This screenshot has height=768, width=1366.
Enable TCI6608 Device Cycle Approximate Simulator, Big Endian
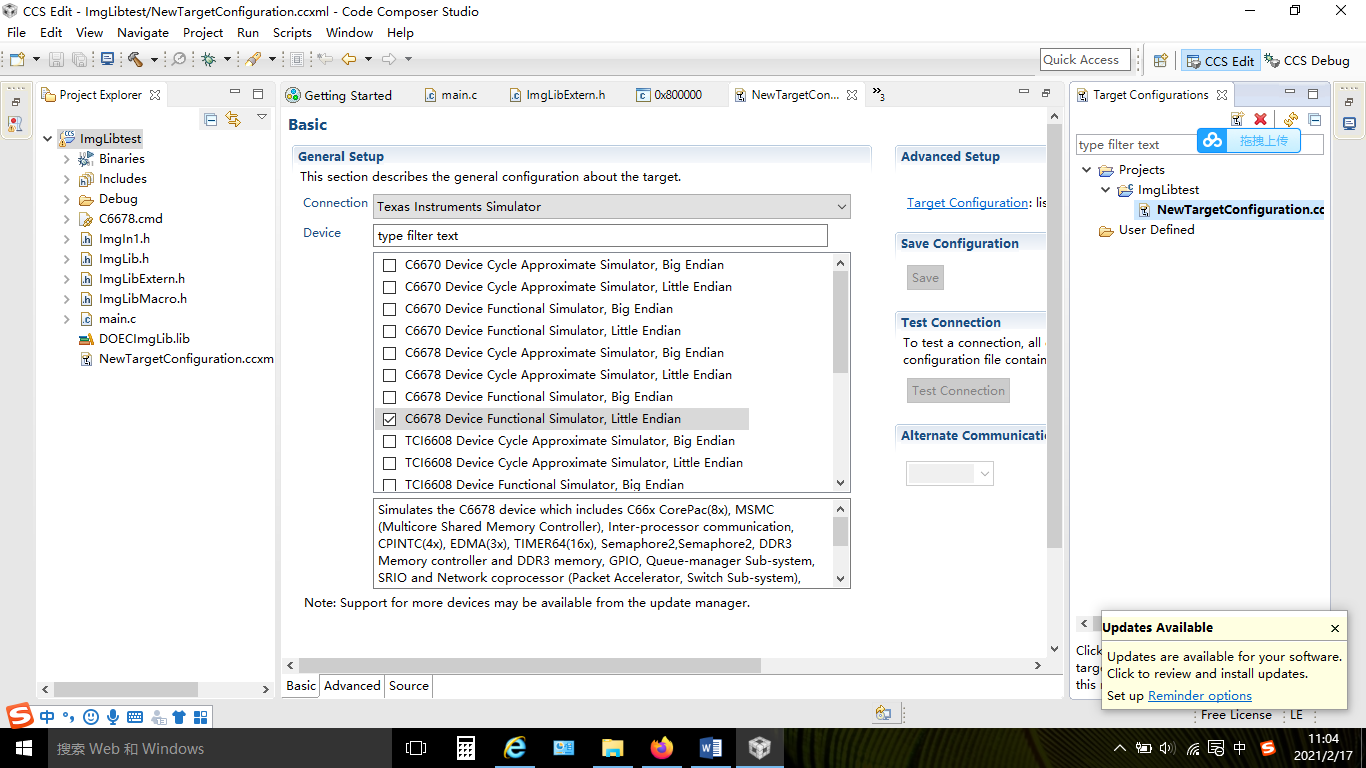pos(389,440)
